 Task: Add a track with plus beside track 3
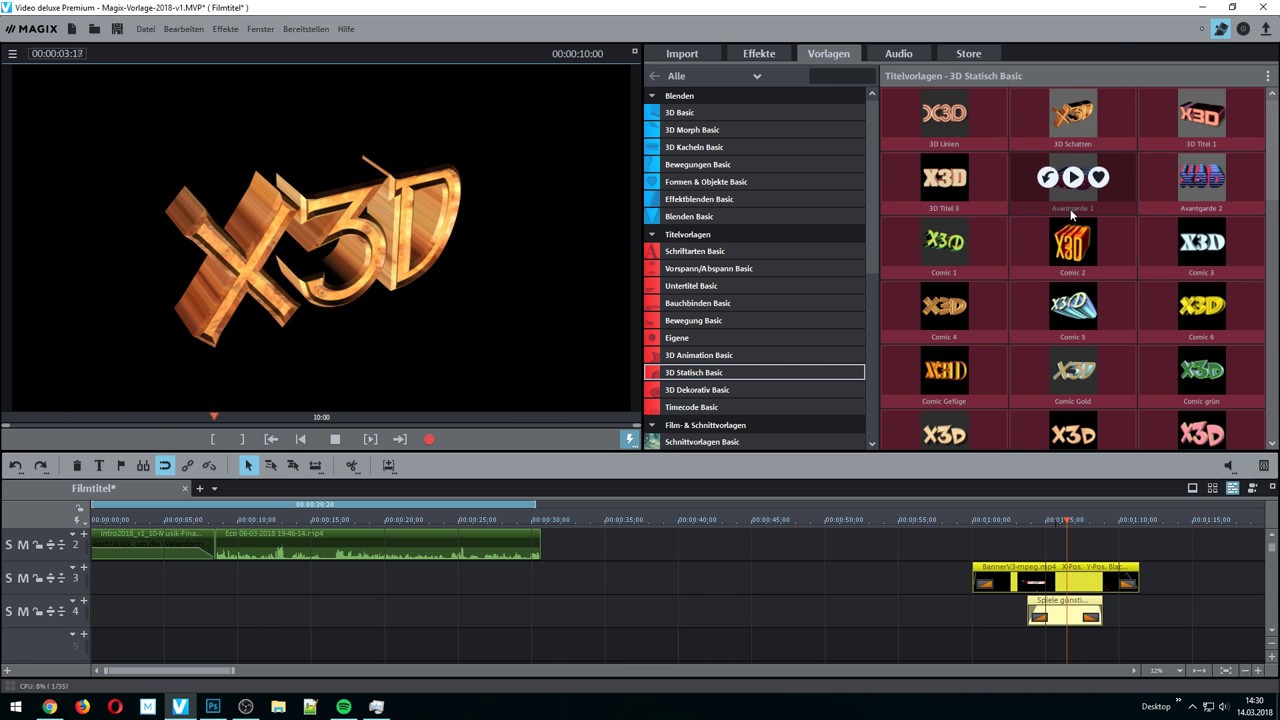pos(84,568)
